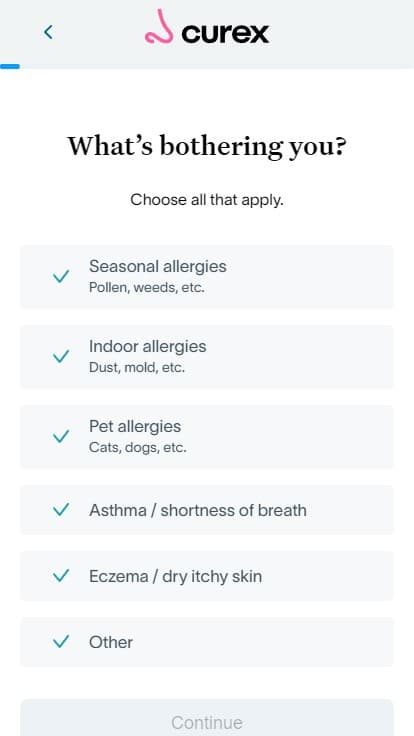Tick the checkmark next to Indoor allergies

[x=61, y=356]
